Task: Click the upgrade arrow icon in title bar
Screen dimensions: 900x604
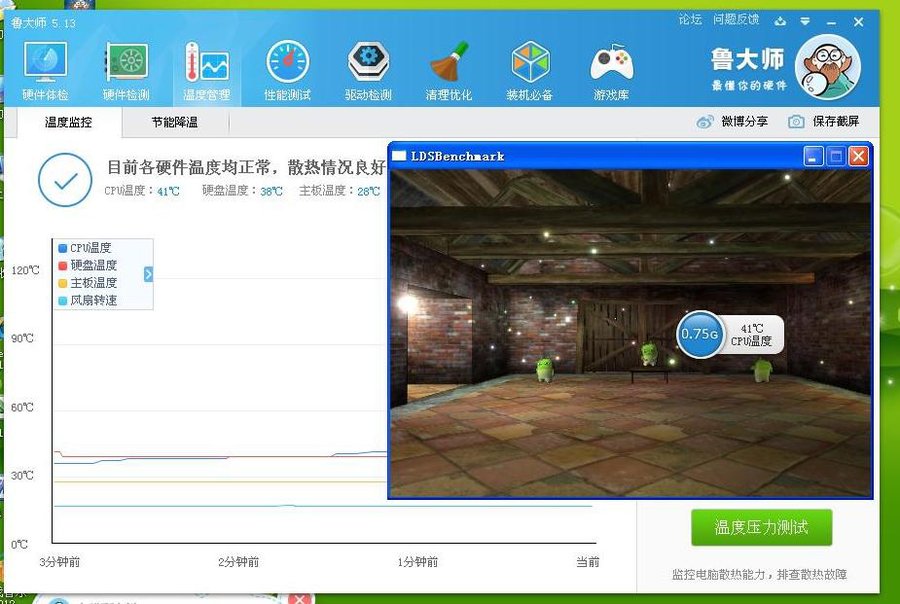Action: pos(780,21)
